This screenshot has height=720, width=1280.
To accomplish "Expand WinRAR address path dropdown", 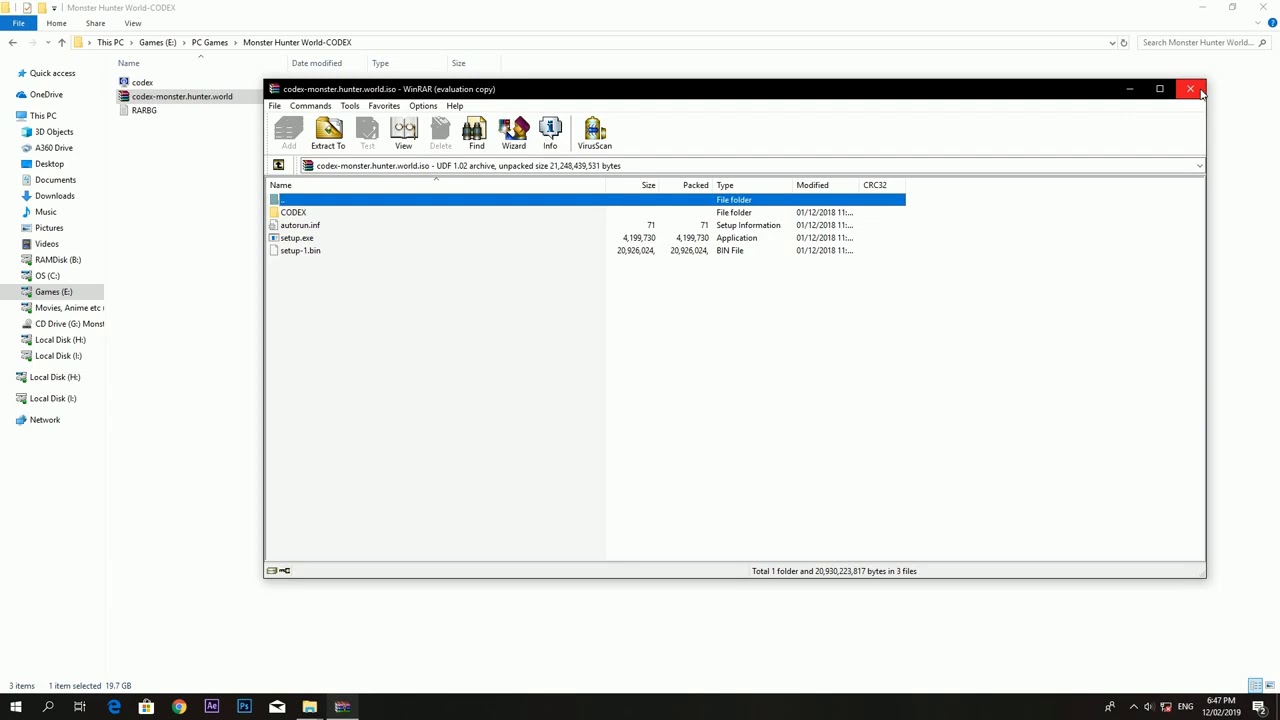I will pyautogui.click(x=1199, y=166).
